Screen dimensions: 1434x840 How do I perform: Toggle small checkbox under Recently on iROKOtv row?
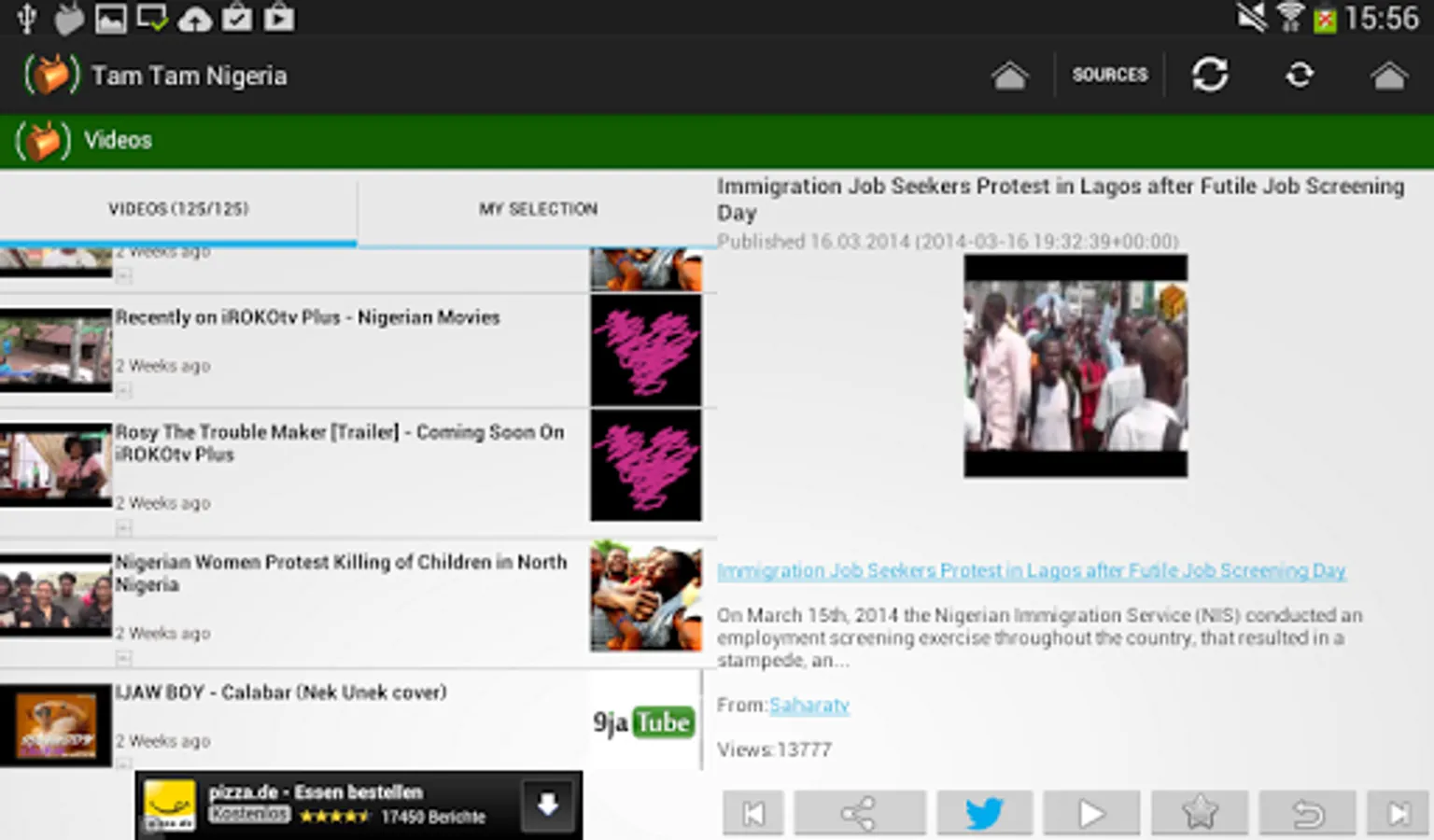pos(124,390)
